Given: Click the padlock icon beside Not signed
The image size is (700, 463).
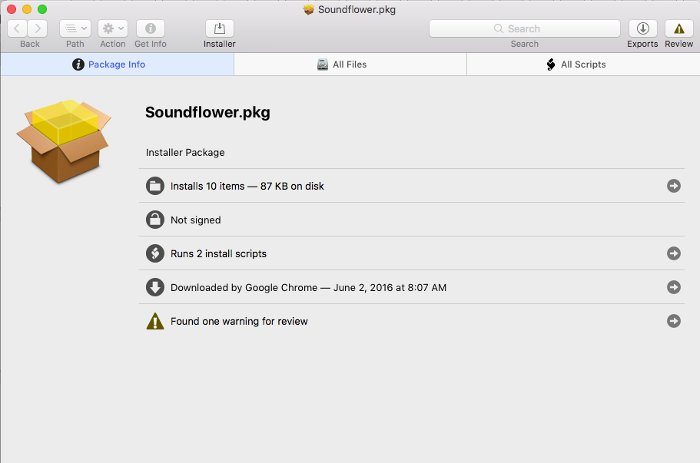Looking at the screenshot, I should pos(155,220).
